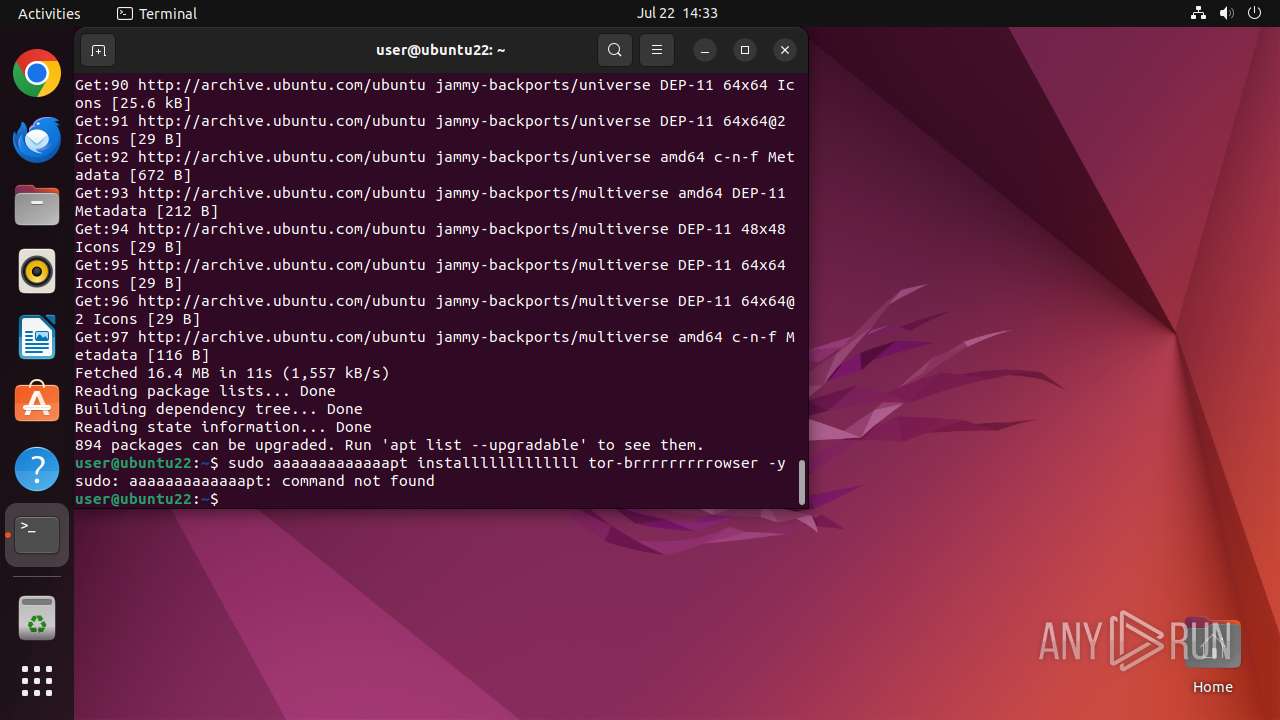Image resolution: width=1280 pixels, height=720 pixels.
Task: Open Thunderbird Mail from the dock
Action: (37, 139)
